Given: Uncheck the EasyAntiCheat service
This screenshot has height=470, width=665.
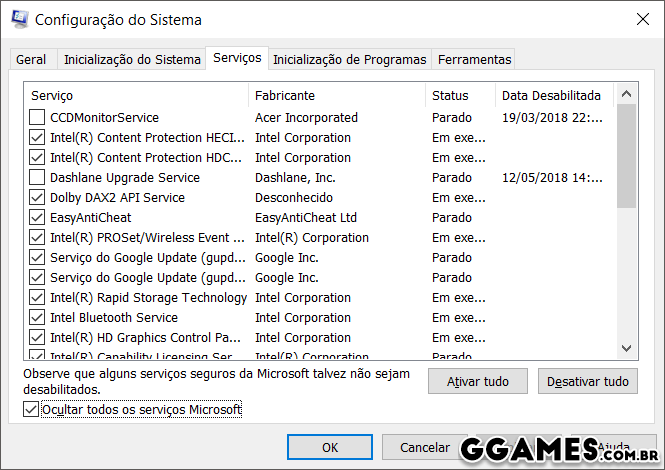Looking at the screenshot, I should (x=37, y=218).
